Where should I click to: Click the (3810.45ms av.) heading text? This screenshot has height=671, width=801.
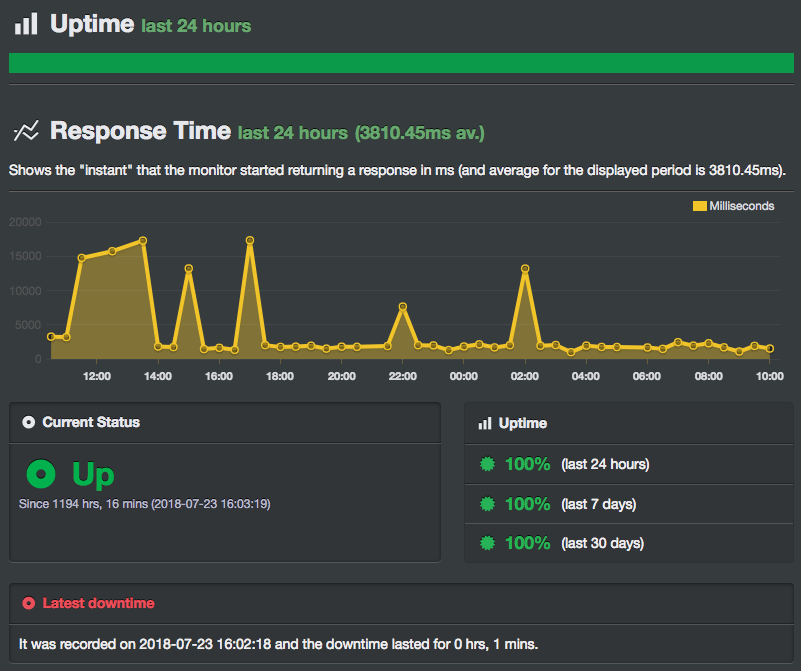[419, 133]
